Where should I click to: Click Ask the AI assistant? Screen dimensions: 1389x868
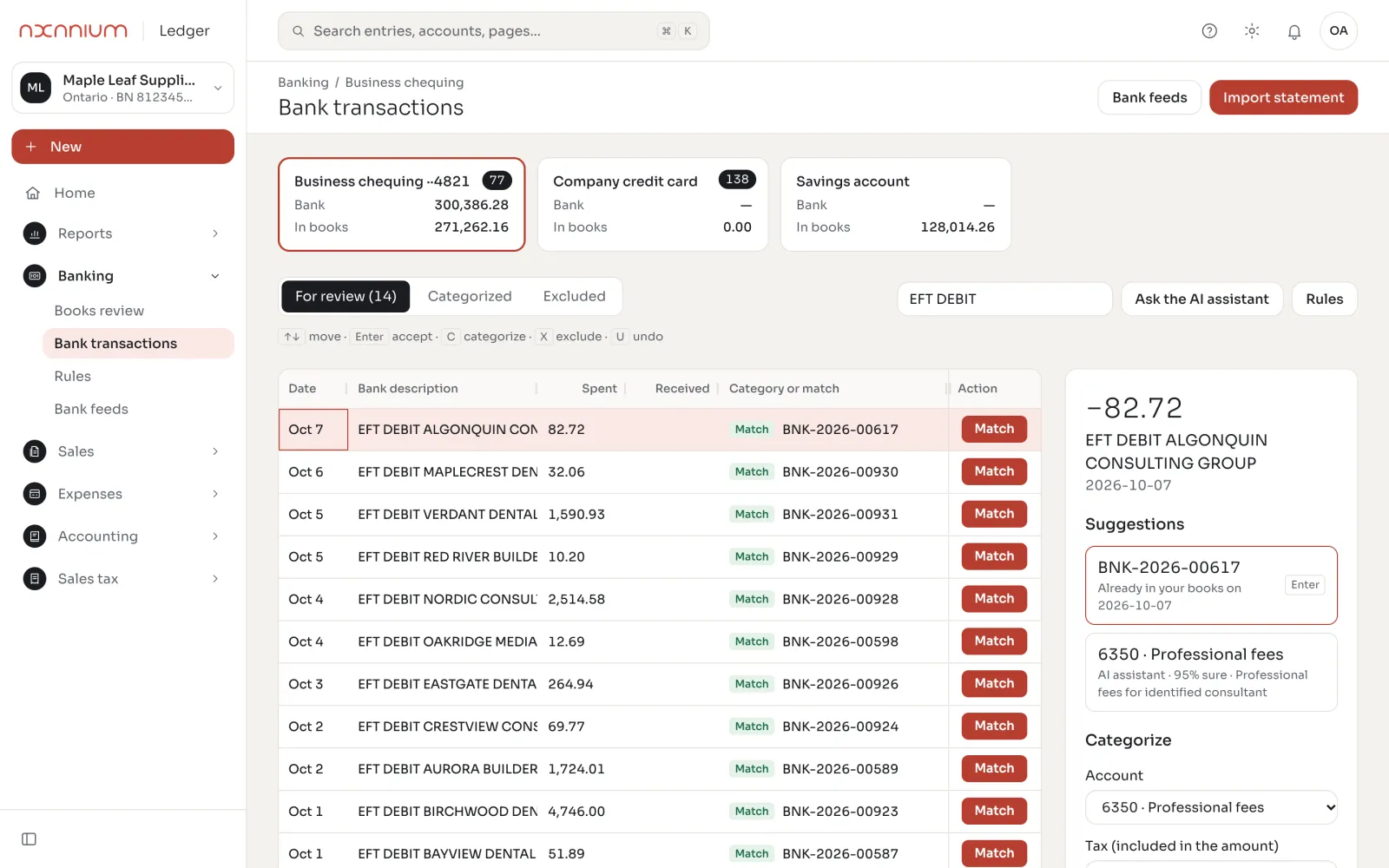[1201, 299]
